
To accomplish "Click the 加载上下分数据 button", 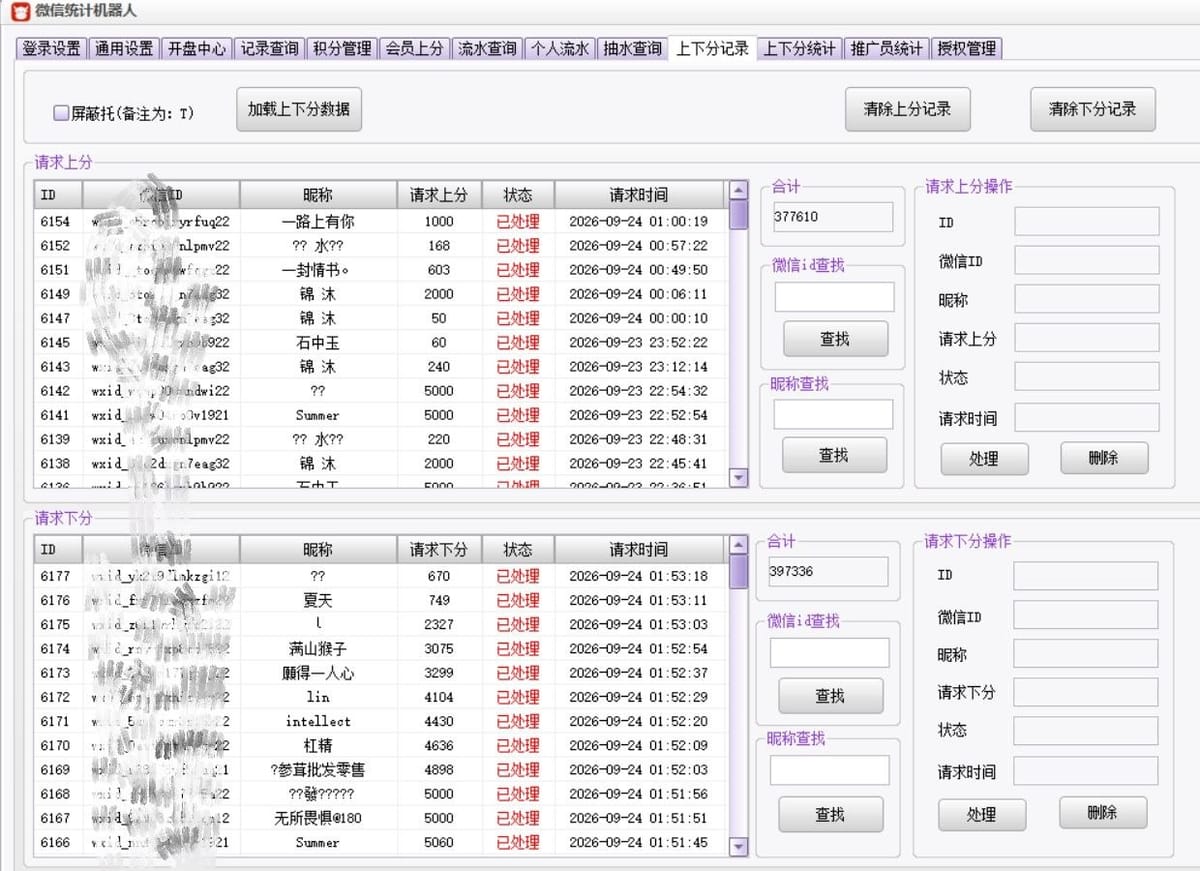I will (299, 109).
